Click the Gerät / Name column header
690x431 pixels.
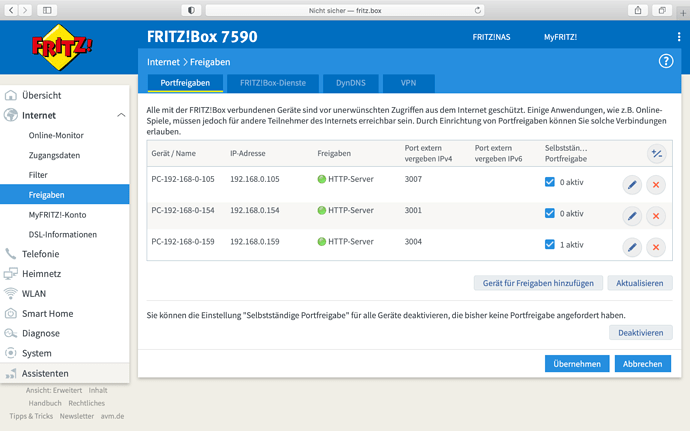point(173,153)
